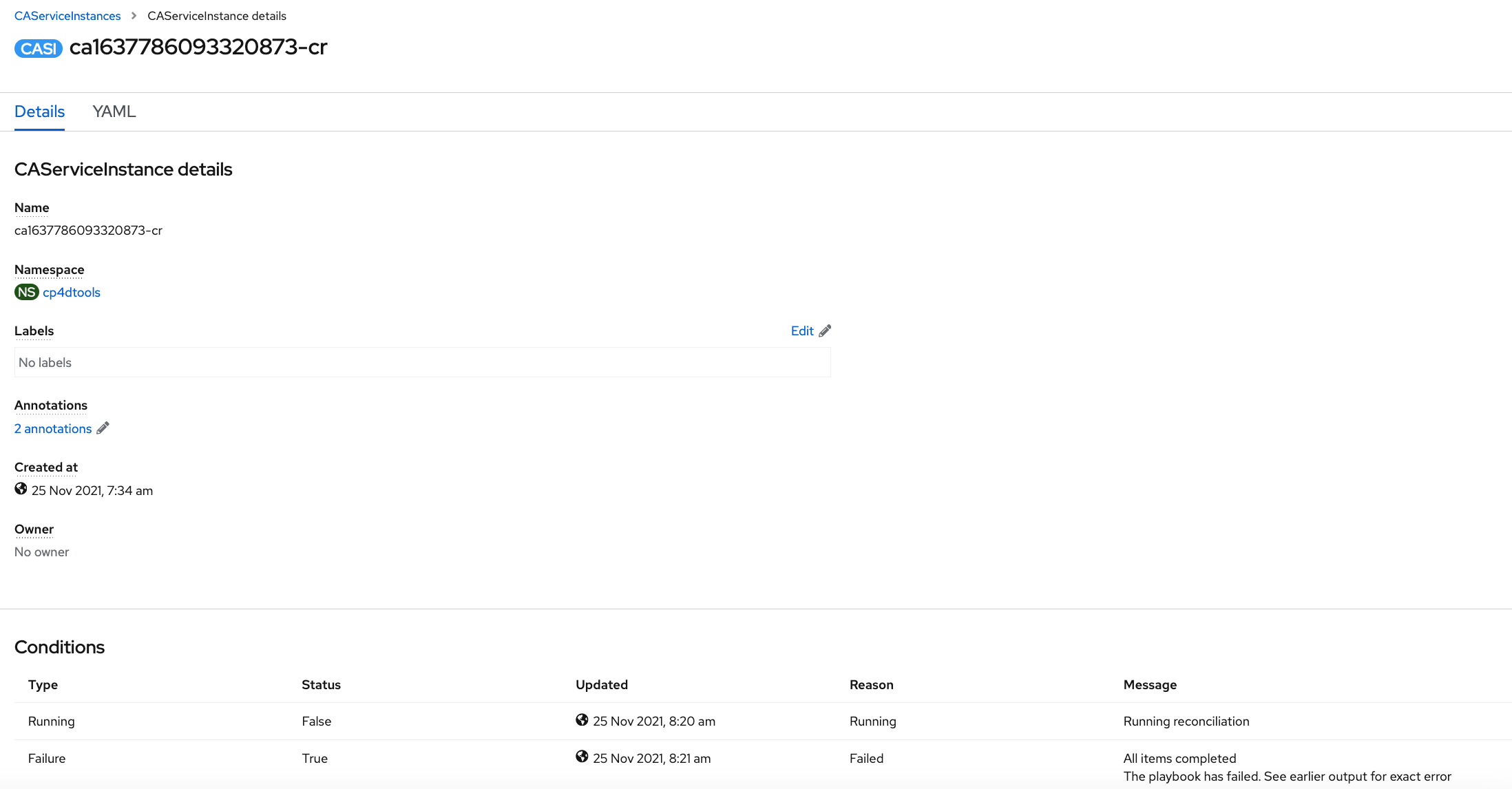Click the NS namespace badge icon

click(x=26, y=292)
